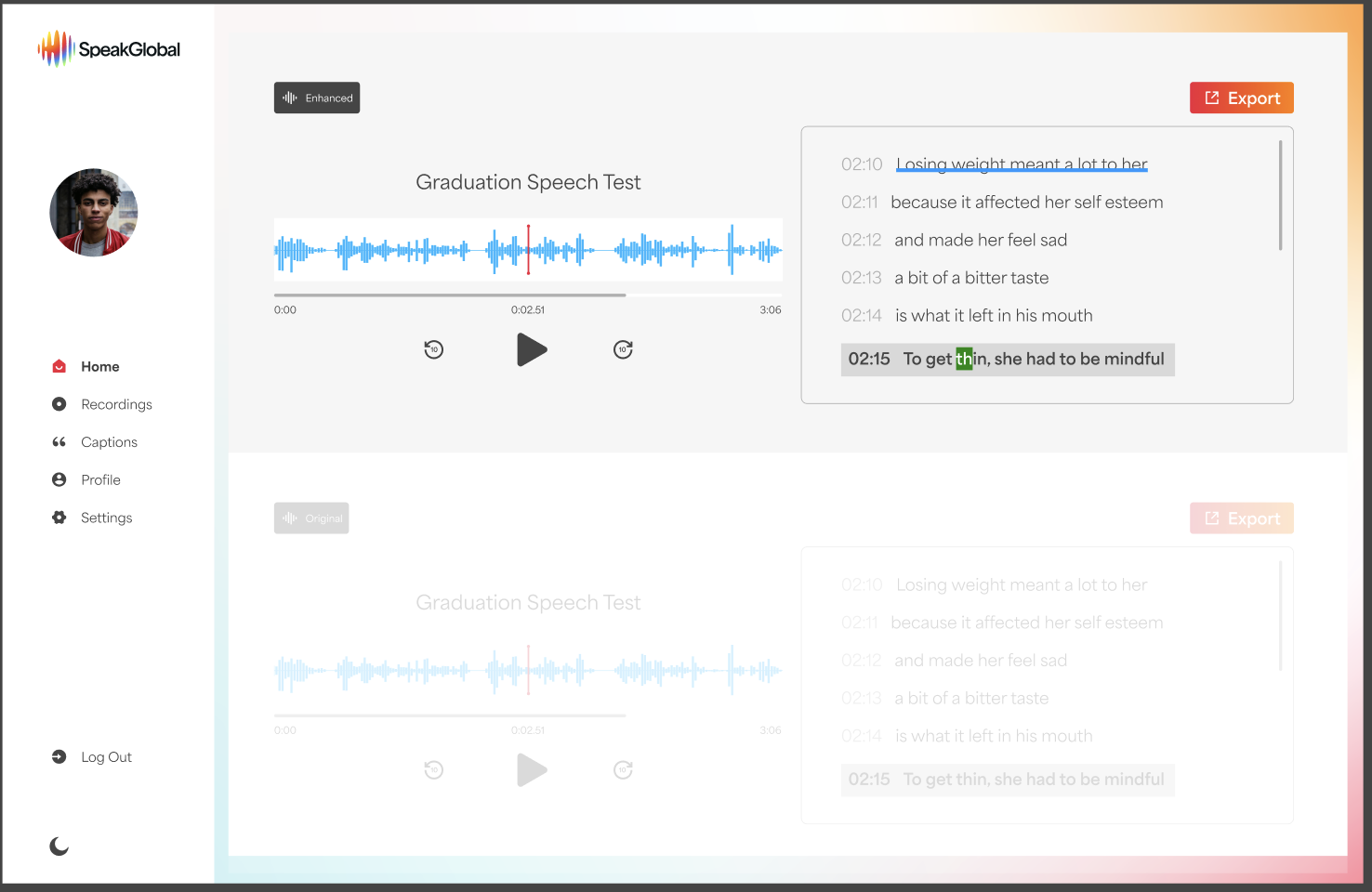Open the Profile page

pos(100,479)
